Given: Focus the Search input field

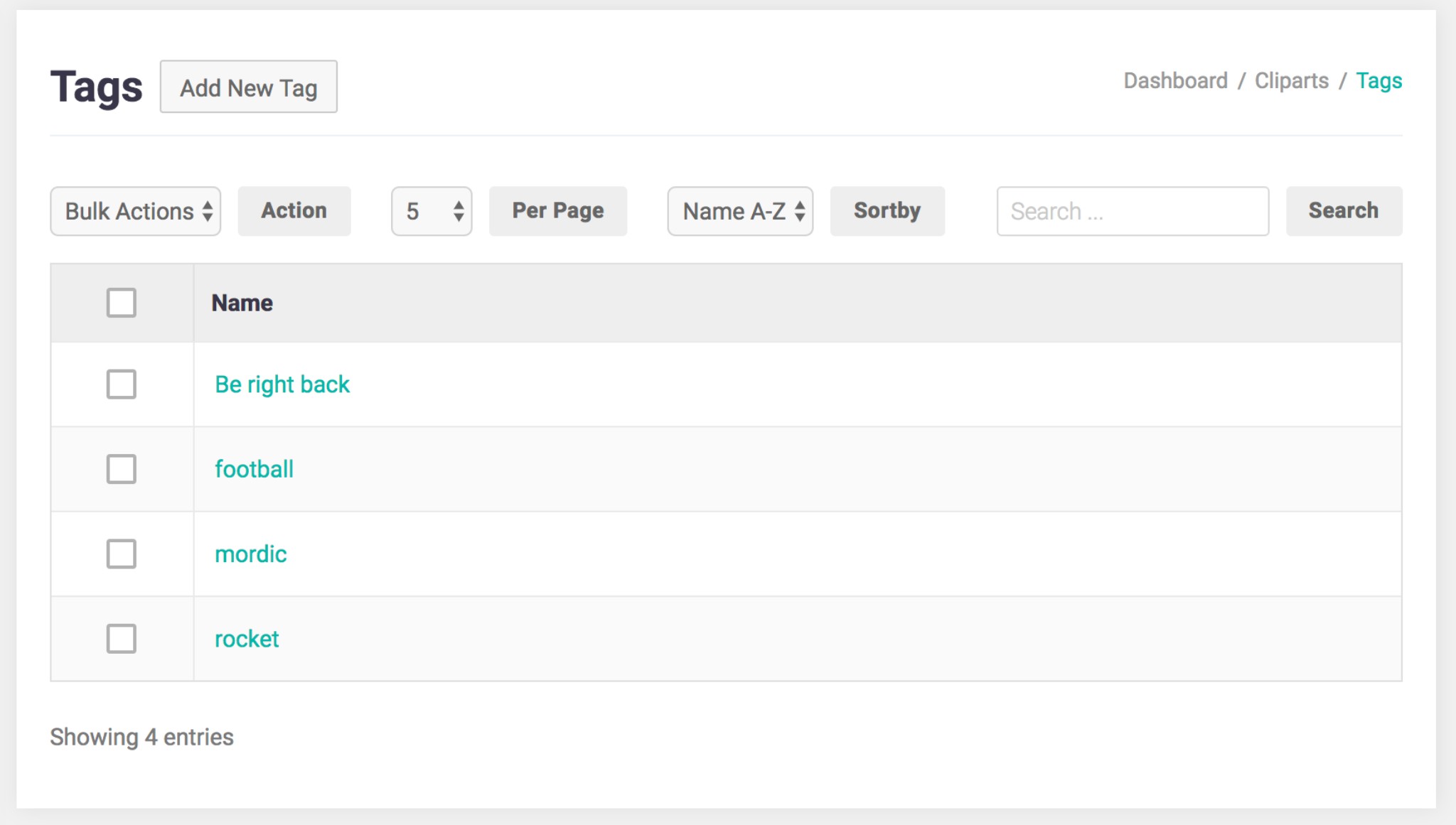Looking at the screenshot, I should click(1132, 211).
